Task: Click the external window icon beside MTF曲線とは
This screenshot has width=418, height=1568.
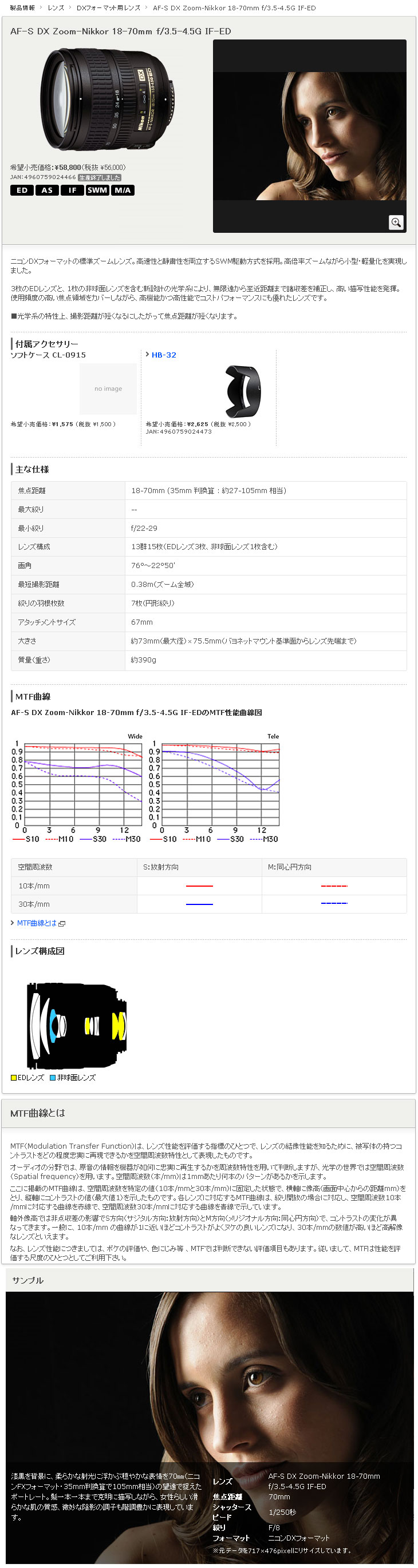Action: (x=62, y=924)
